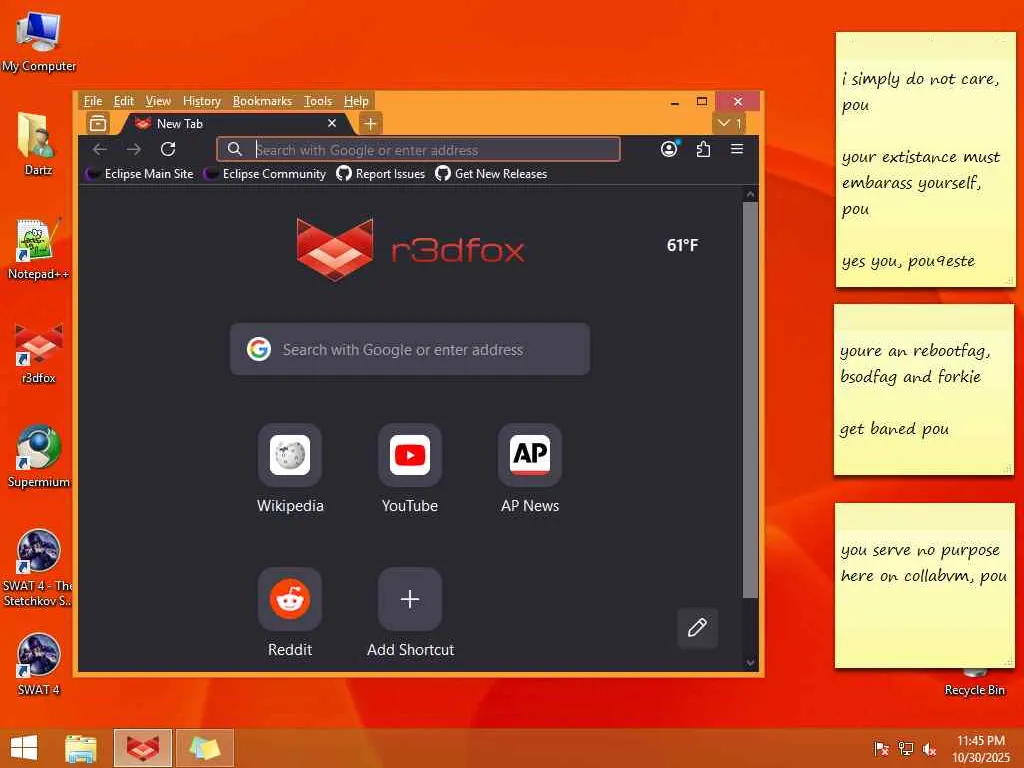Click sticky note 'i simply do not care'
The width and height of the screenshot is (1024, 768).
pyautogui.click(x=925, y=160)
